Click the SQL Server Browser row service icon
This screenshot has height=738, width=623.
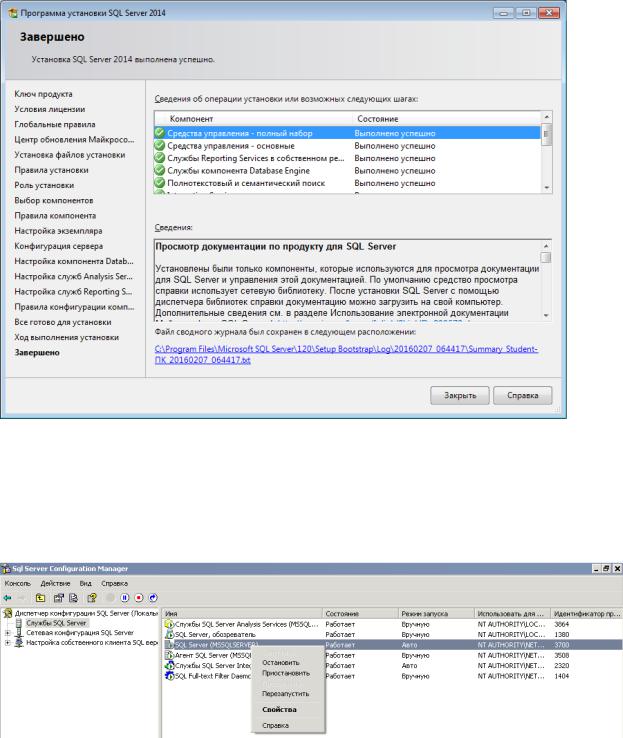coord(169,634)
